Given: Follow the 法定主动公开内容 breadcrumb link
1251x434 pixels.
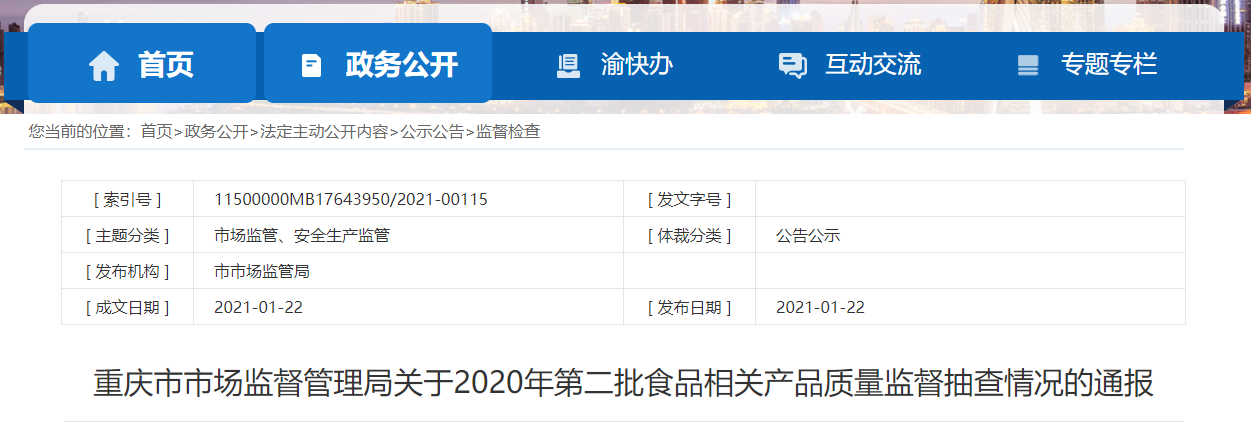Looking at the screenshot, I should coord(324,131).
